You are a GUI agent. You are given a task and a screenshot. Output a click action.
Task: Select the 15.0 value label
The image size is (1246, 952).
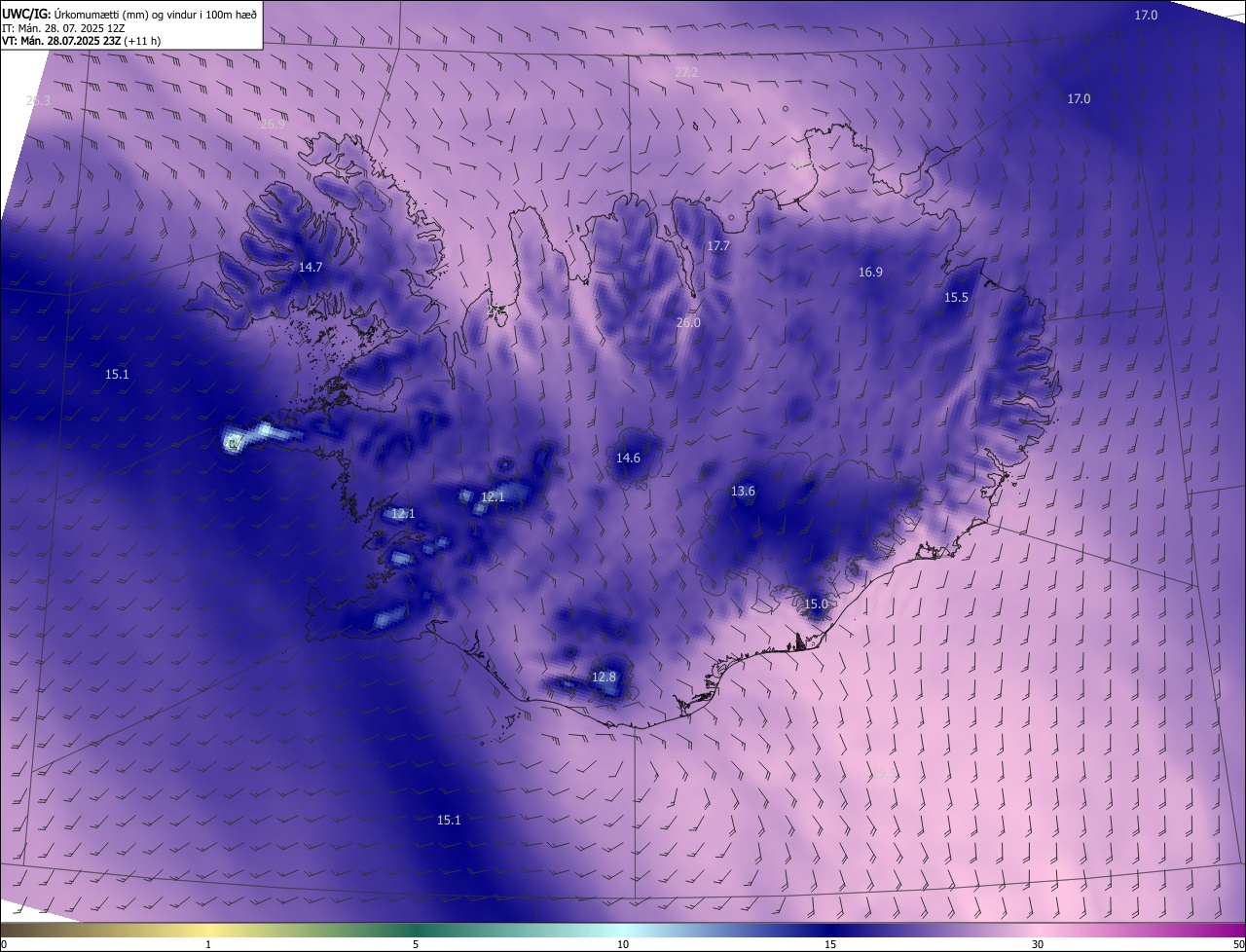coord(816,604)
